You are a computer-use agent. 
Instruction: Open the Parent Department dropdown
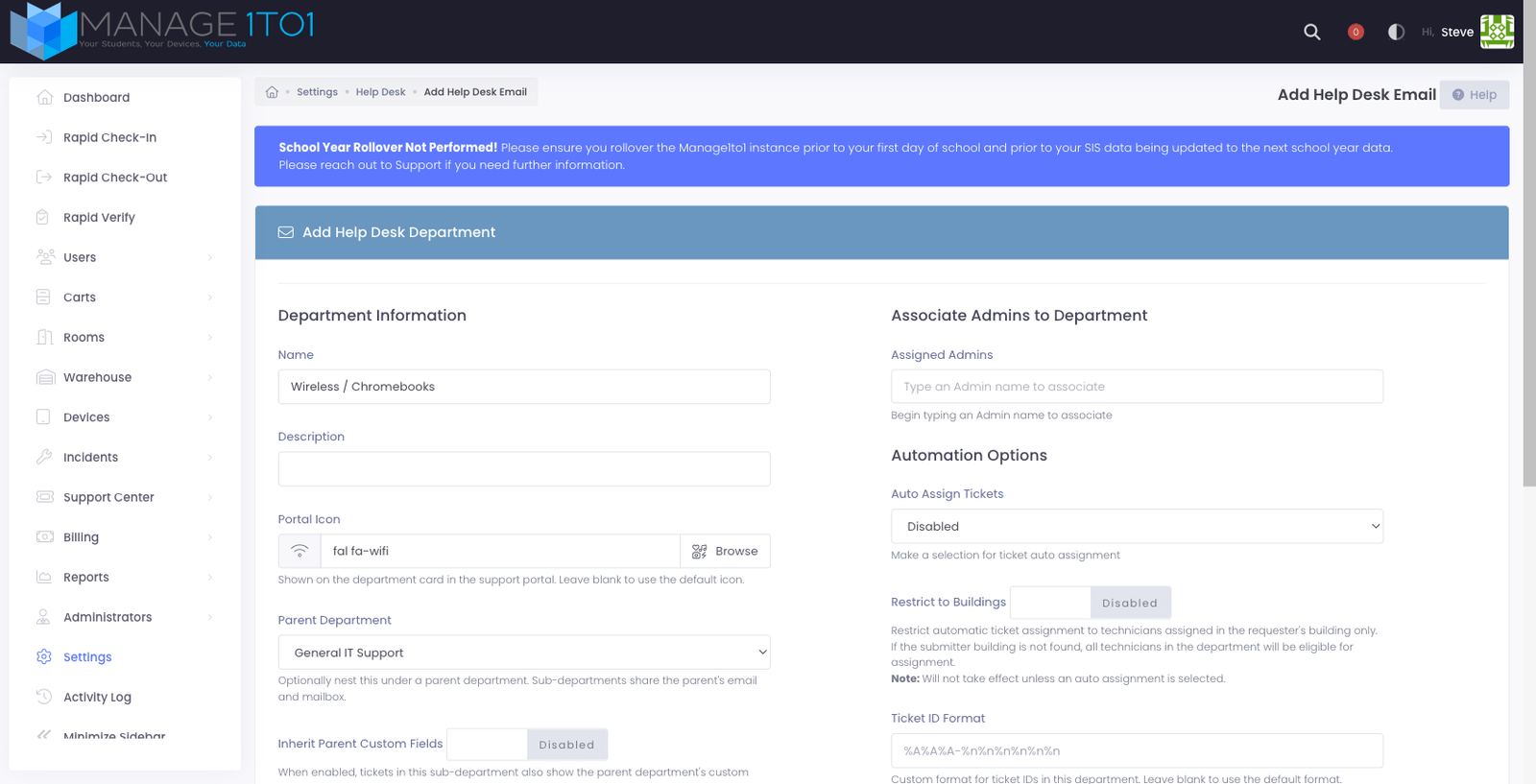524,653
